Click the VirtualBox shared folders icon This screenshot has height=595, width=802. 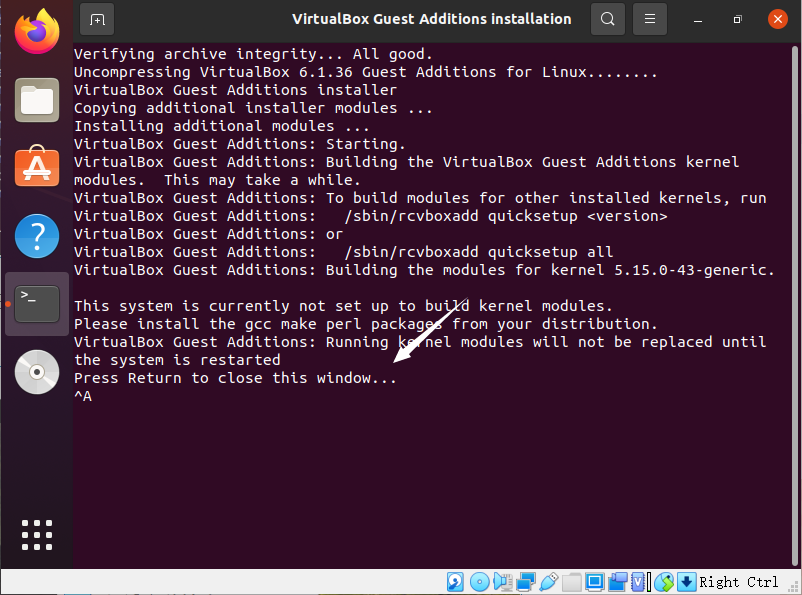click(x=572, y=582)
